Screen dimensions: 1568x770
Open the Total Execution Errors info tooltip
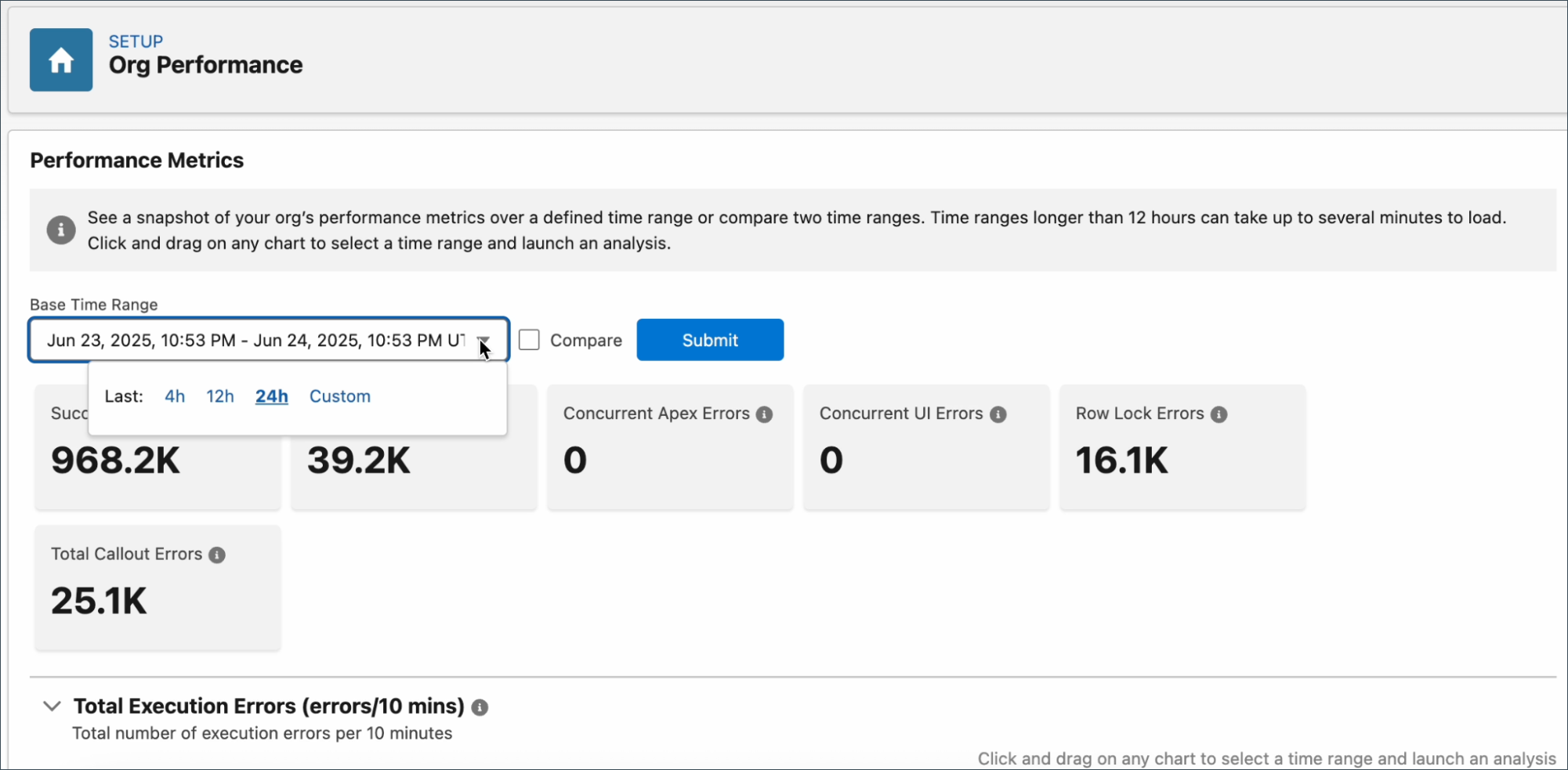[x=481, y=707]
